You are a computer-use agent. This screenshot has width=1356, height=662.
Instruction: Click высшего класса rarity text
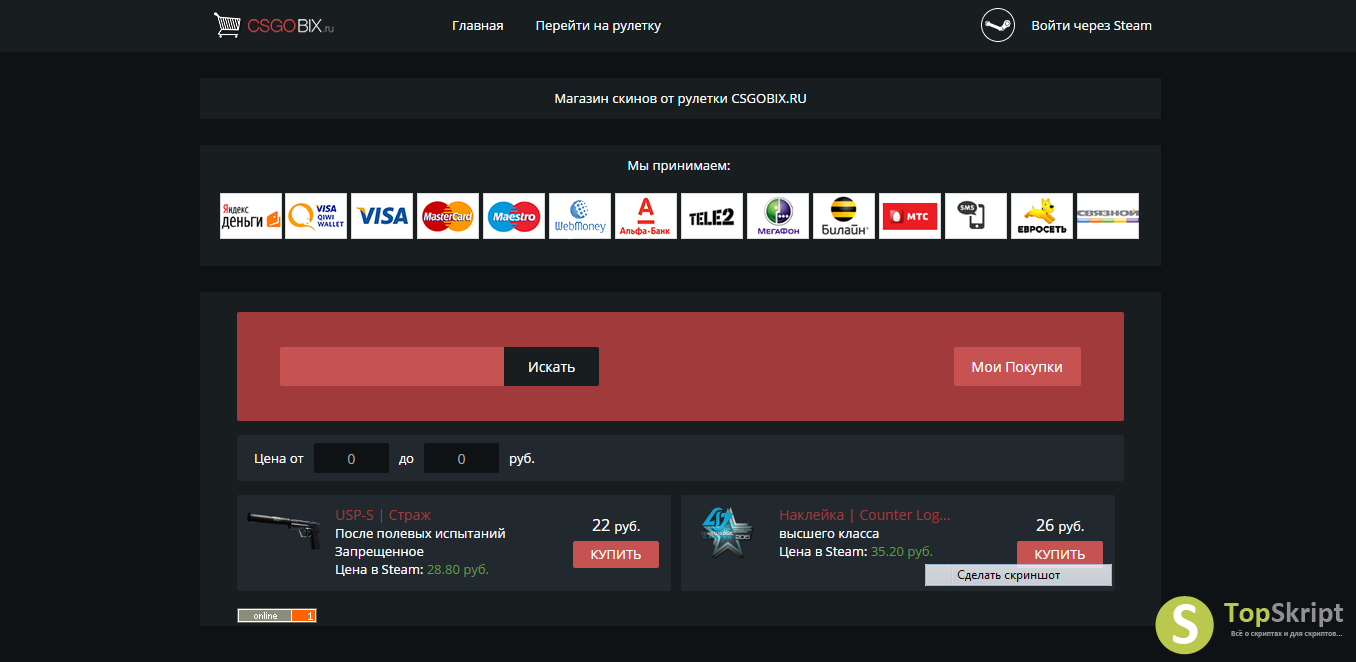(x=829, y=533)
